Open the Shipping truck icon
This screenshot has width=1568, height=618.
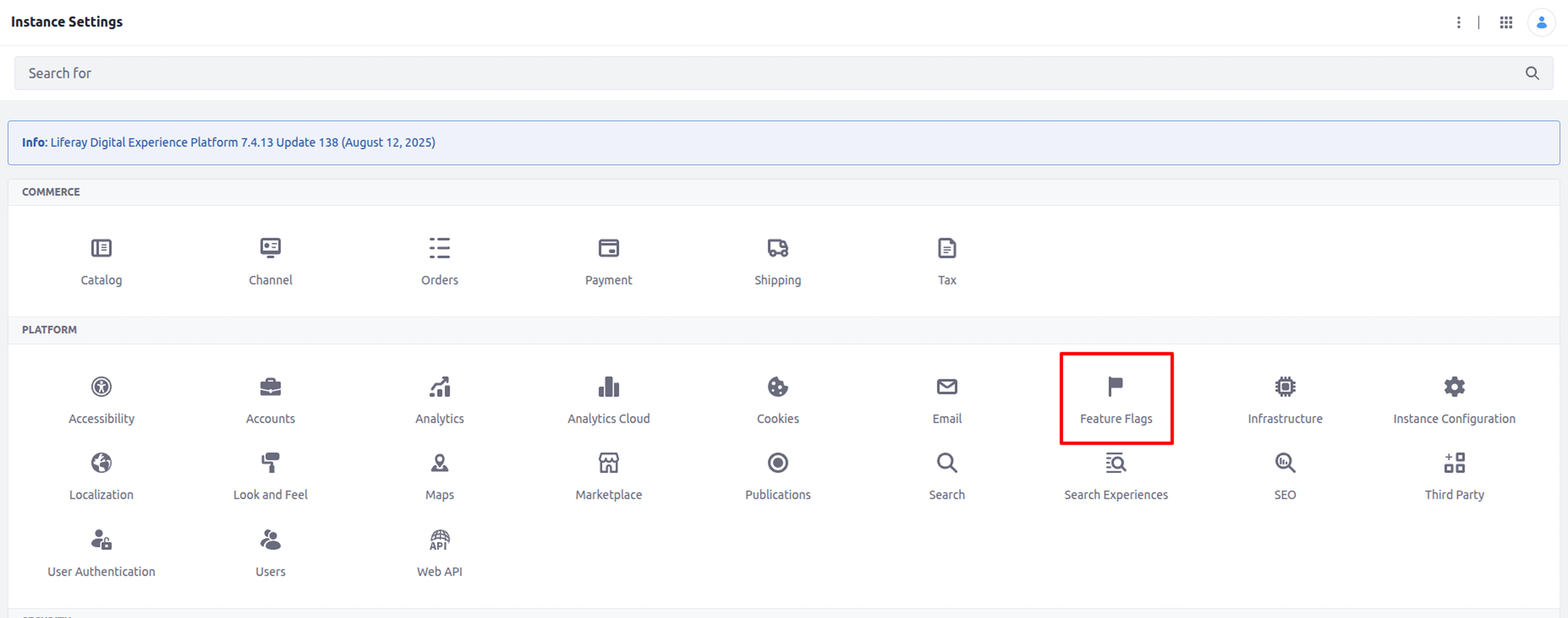(778, 248)
